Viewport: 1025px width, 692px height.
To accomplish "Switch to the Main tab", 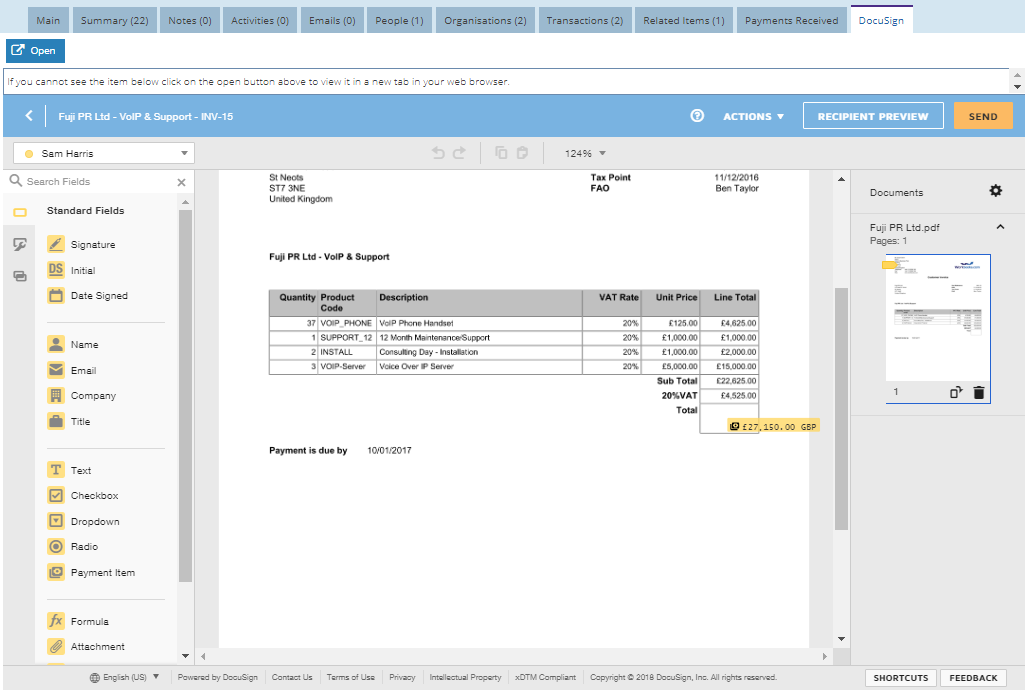I will pyautogui.click(x=48, y=20).
